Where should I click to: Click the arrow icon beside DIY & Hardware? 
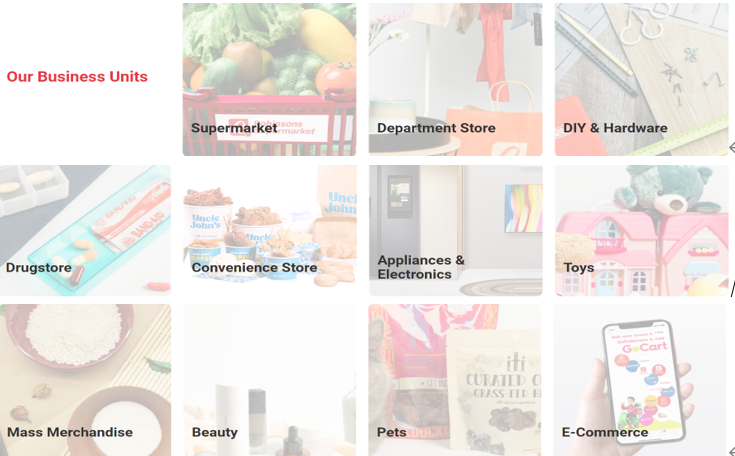click(x=732, y=148)
